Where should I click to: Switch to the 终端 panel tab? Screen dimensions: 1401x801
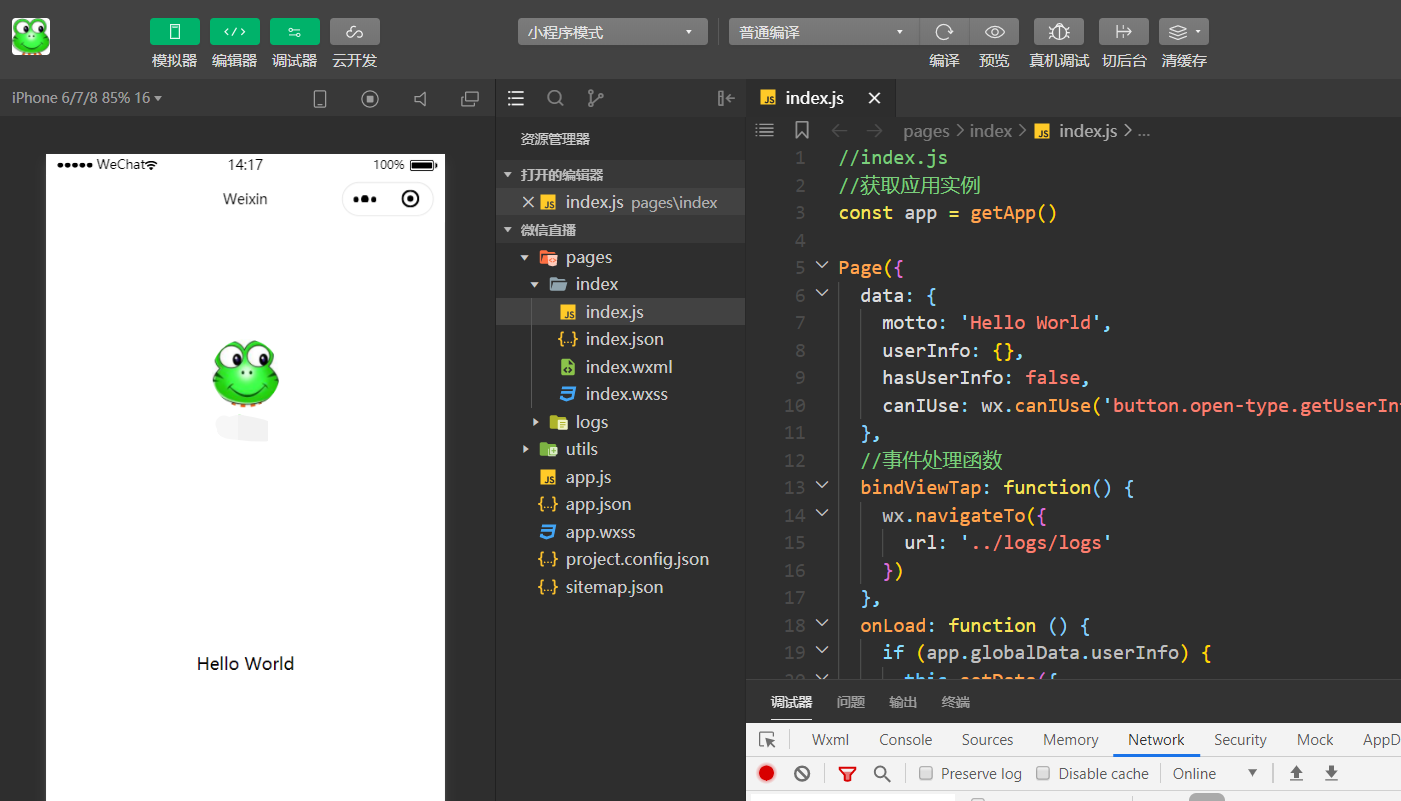tap(956, 702)
